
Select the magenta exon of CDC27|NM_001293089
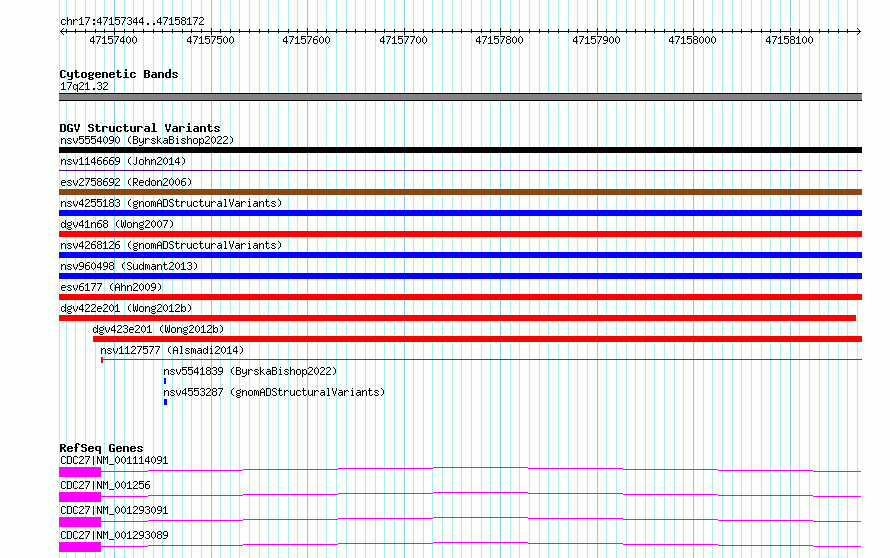(x=80, y=547)
